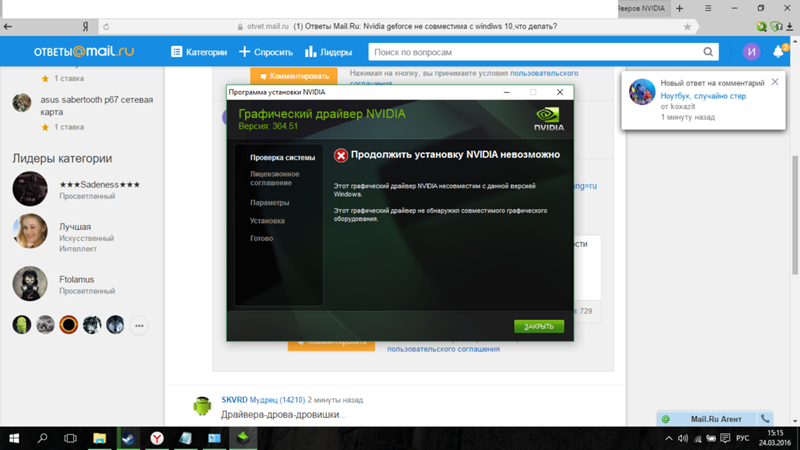Open File Explorer from taskbar
The image size is (800, 450).
(x=99, y=438)
